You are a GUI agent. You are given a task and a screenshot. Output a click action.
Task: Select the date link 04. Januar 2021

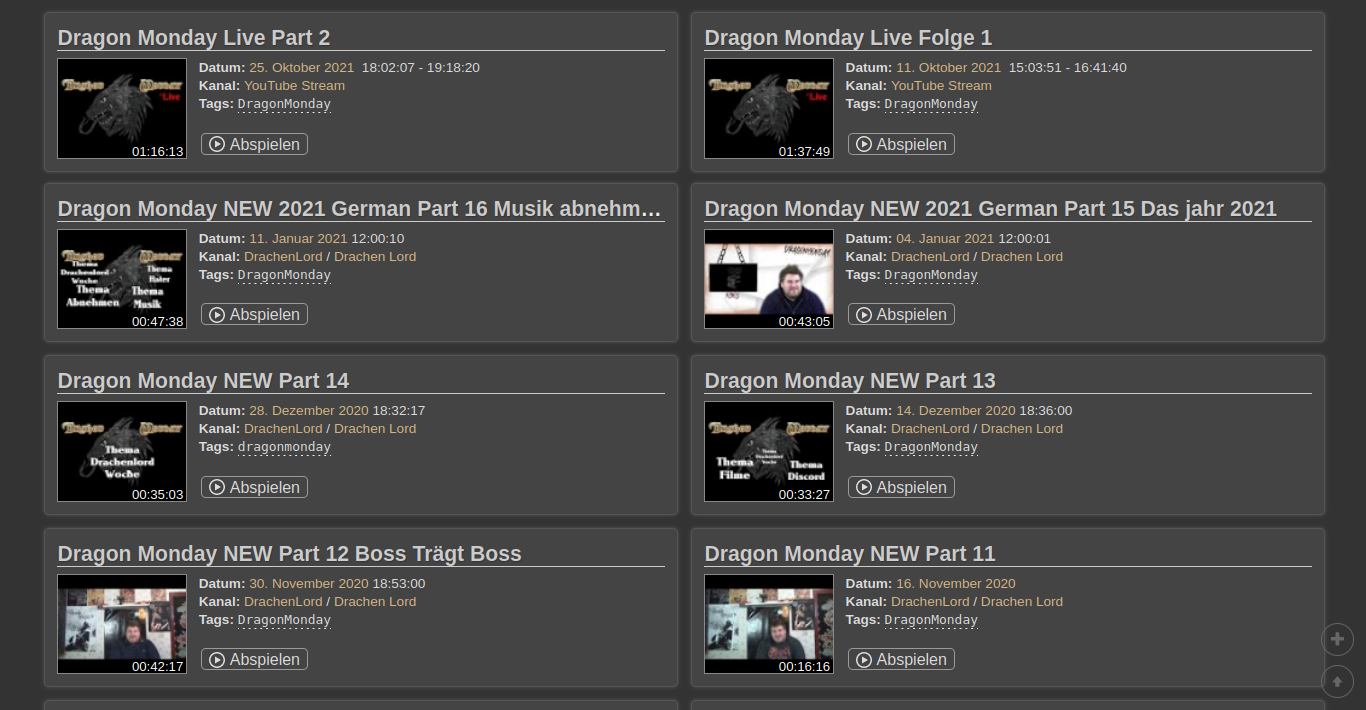(x=945, y=239)
